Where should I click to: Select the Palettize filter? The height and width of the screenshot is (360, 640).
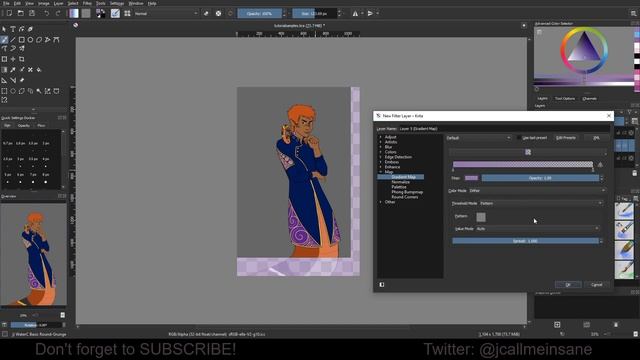[399, 187]
